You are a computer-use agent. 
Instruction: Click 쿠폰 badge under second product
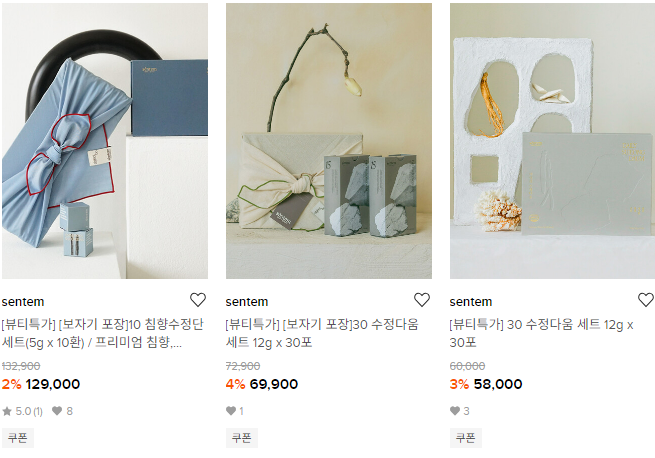(x=242, y=438)
